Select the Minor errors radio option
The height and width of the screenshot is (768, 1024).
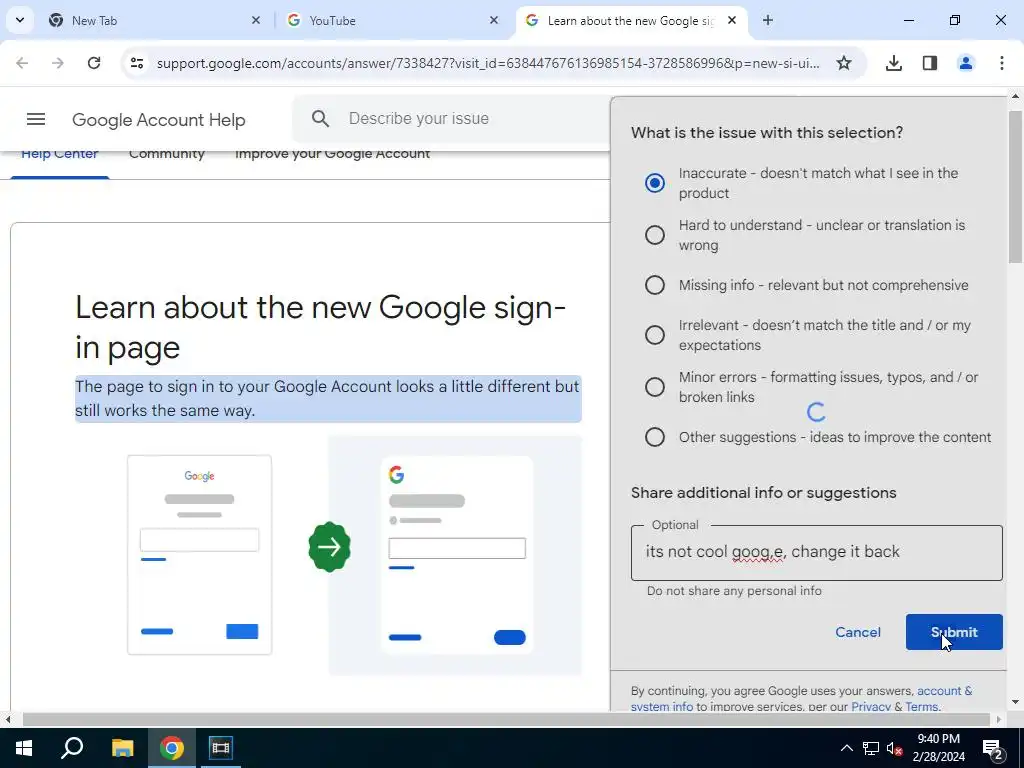[654, 387]
